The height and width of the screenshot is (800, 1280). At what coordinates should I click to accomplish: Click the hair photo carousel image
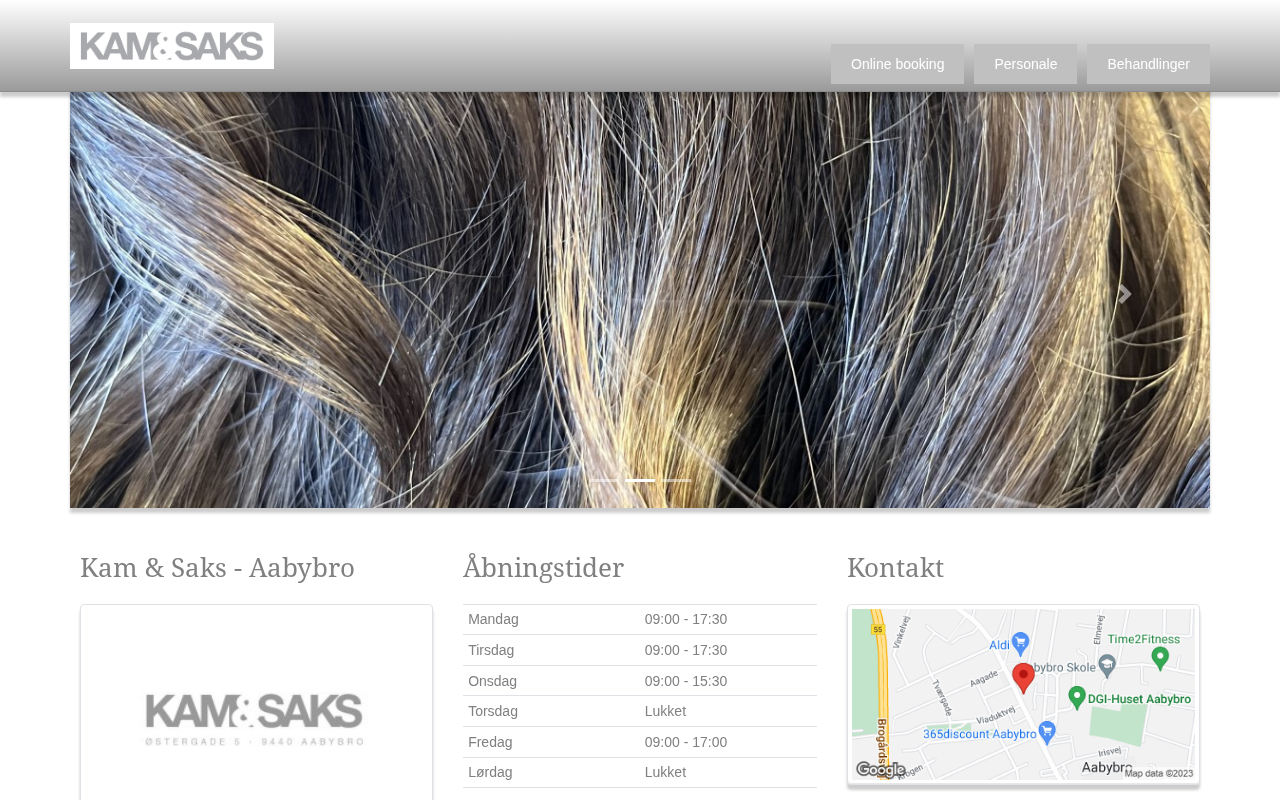(x=640, y=300)
